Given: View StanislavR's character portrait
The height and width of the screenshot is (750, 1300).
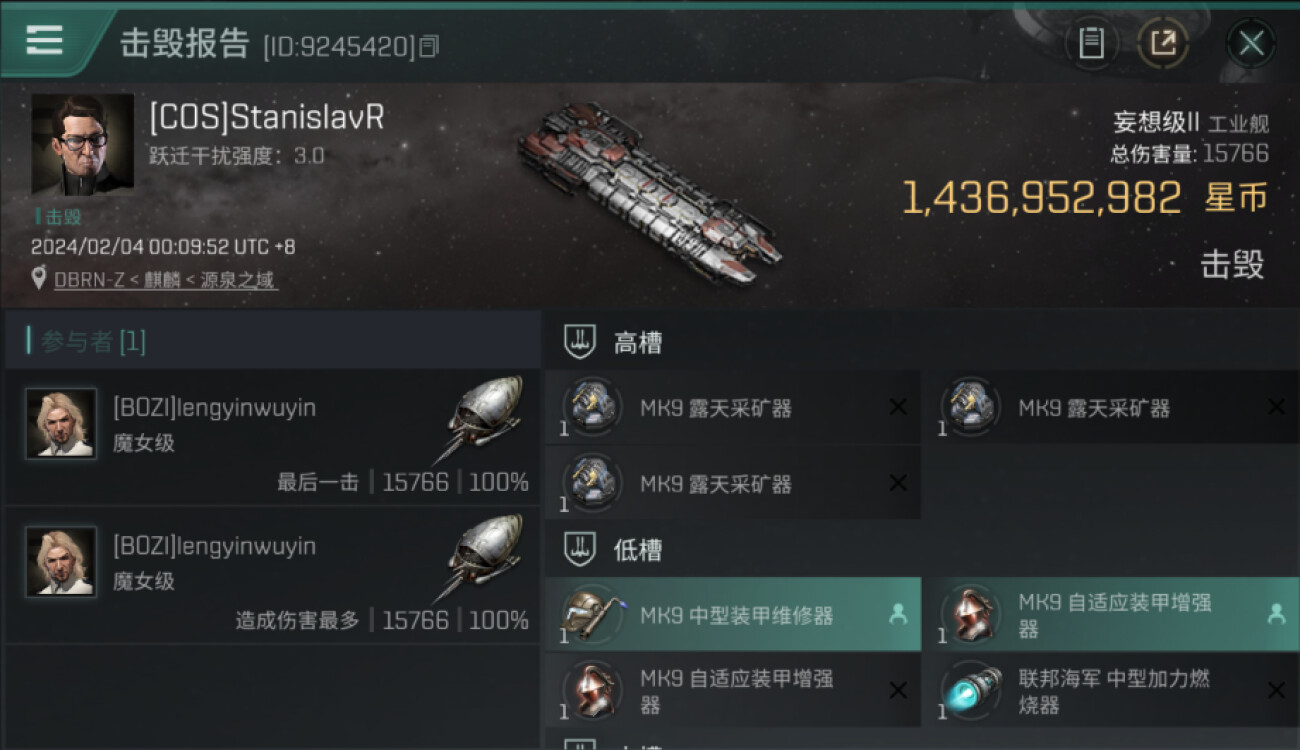Looking at the screenshot, I should (82, 144).
